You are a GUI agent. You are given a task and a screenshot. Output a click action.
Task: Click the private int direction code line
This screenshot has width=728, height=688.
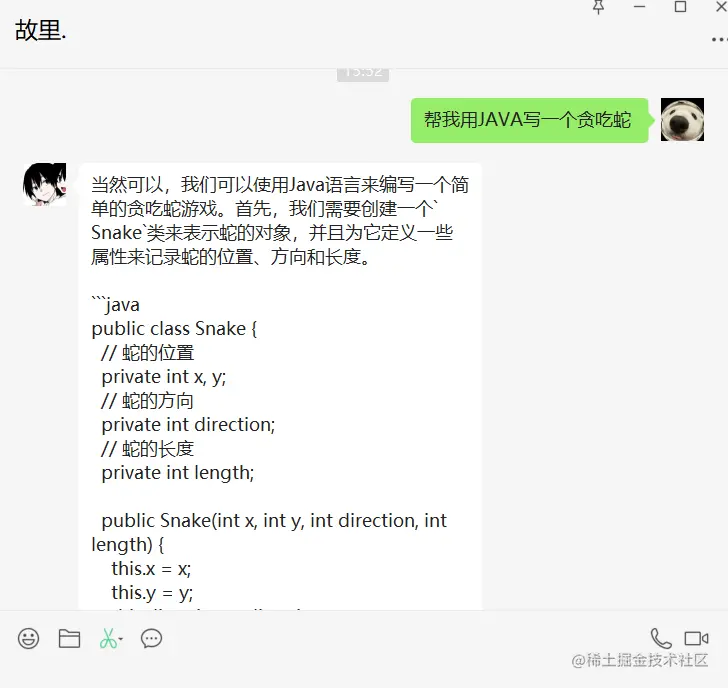188,424
